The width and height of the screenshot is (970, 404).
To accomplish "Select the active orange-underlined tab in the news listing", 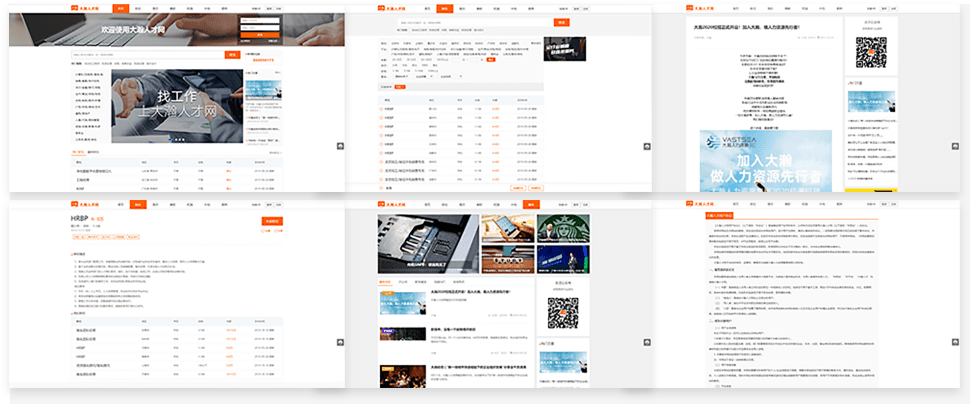I will 385,282.
